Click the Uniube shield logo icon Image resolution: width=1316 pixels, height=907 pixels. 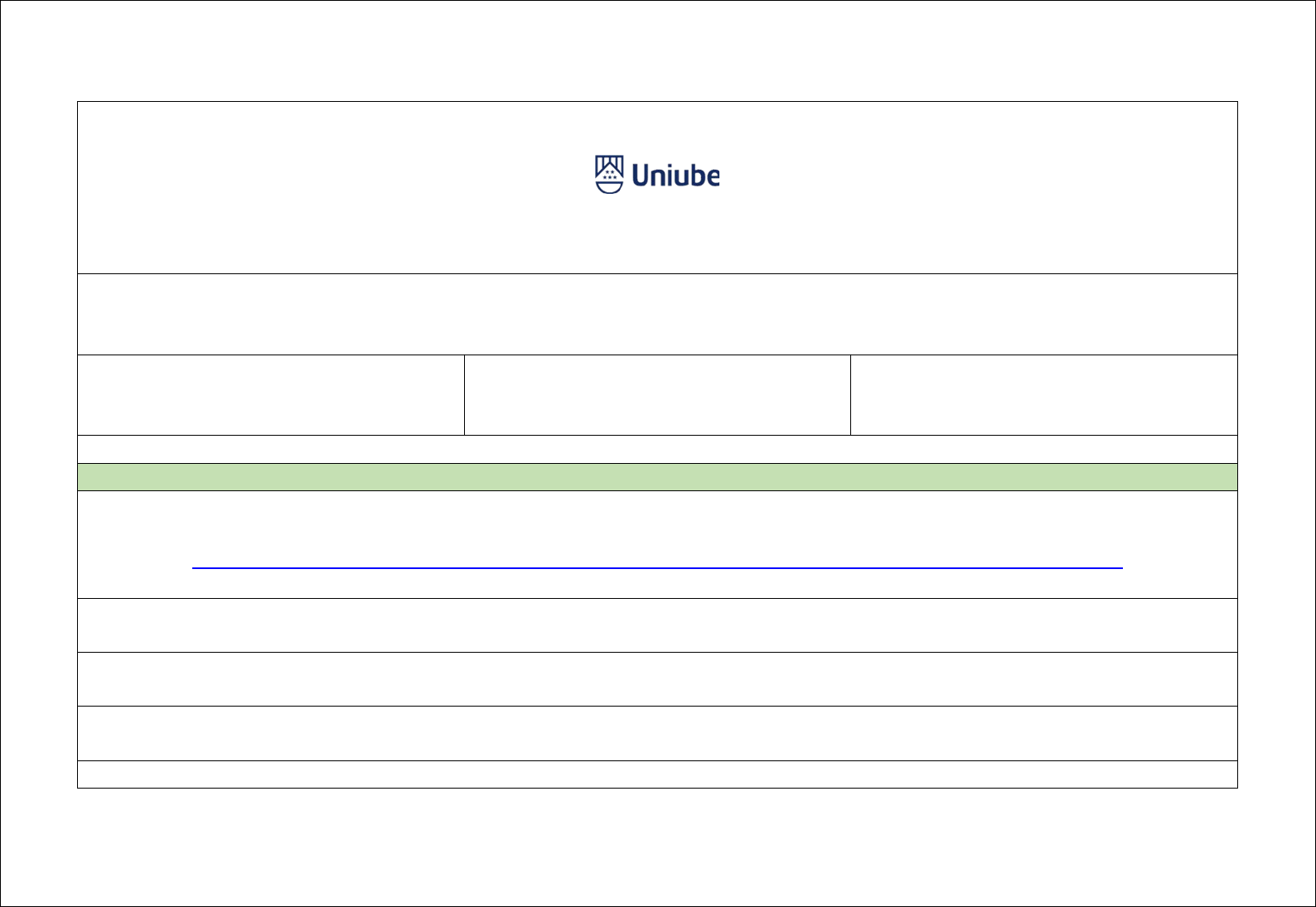pos(609,174)
